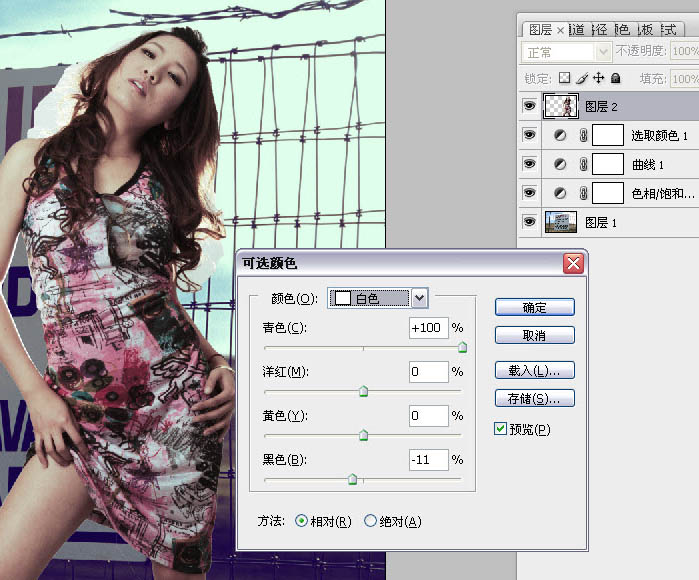Click the 确定 OK button
699x580 pixels.
coord(534,307)
